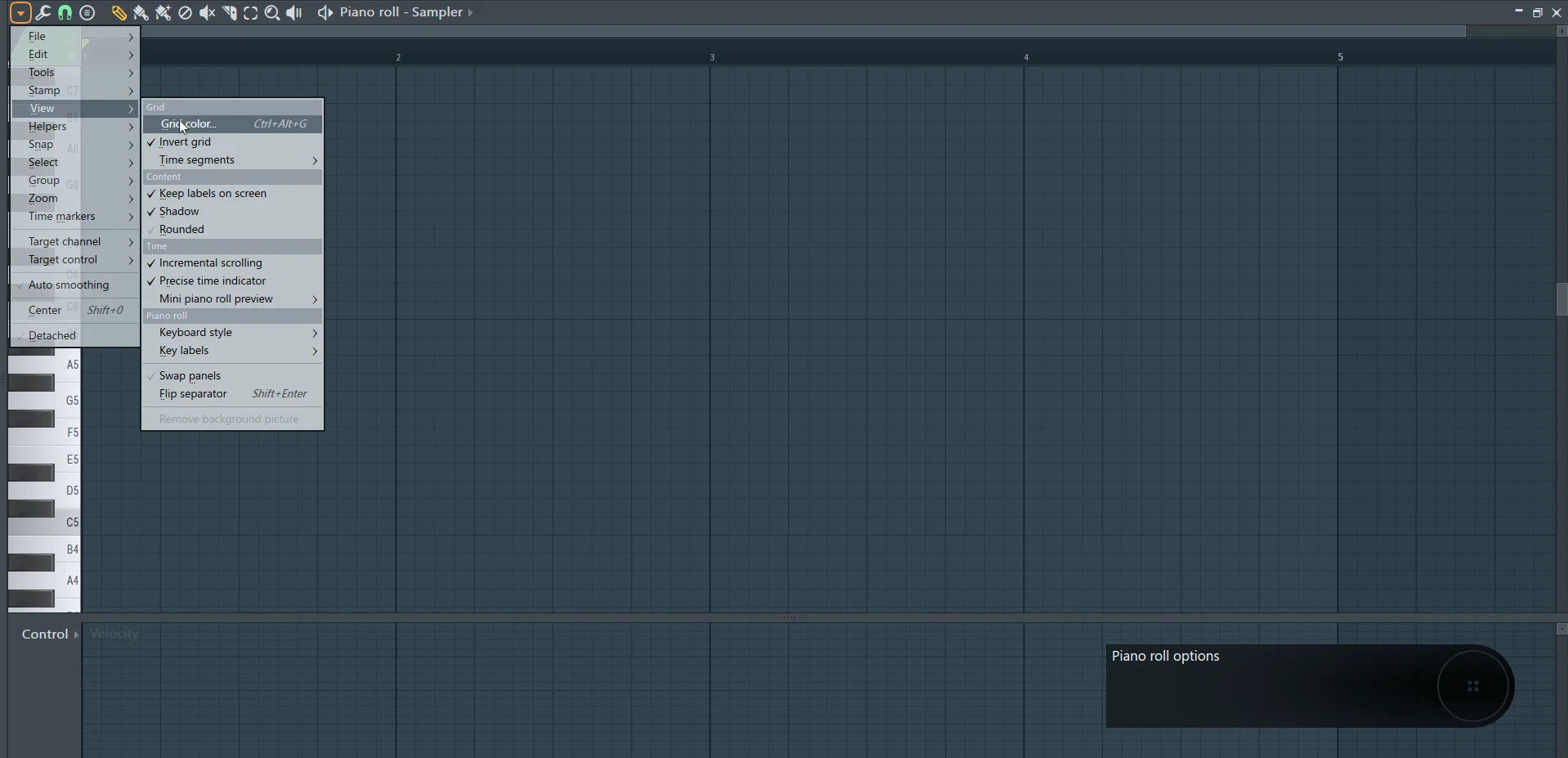
Task: Select the Mute tool
Action: (x=207, y=12)
